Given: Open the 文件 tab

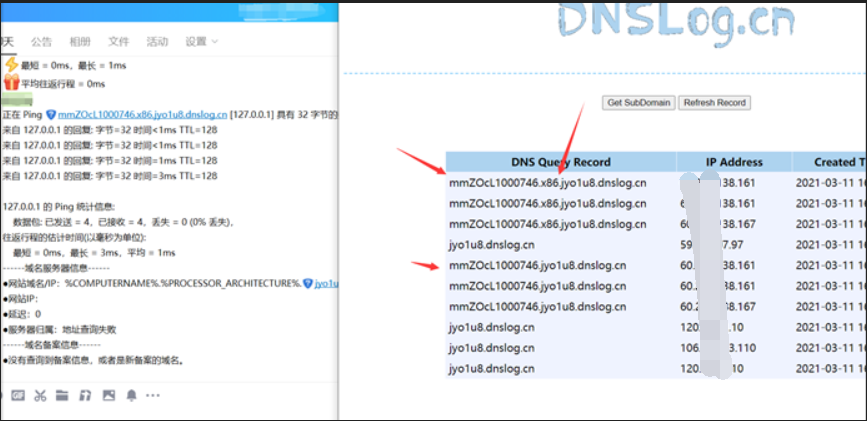Looking at the screenshot, I should (x=119, y=42).
